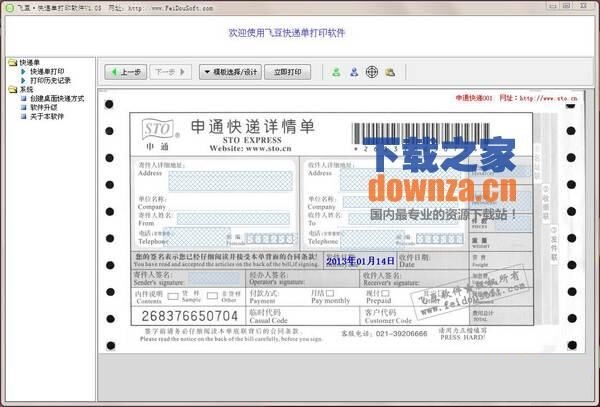600x407 pixels.
Task: Click the crosshair target icon
Action: (372, 72)
